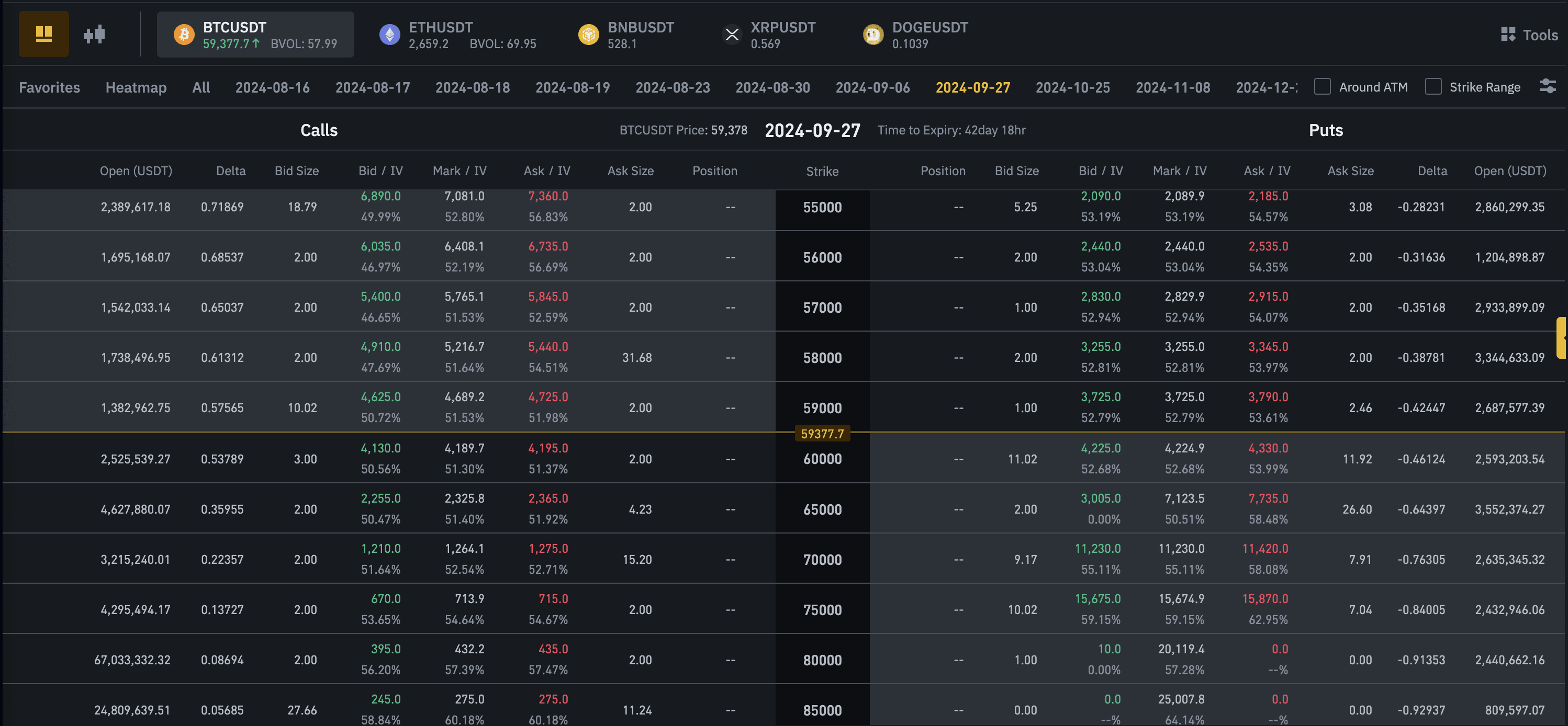The width and height of the screenshot is (1568, 726).
Task: Select the 2024-10-25 expiry date tab
Action: 1072,87
